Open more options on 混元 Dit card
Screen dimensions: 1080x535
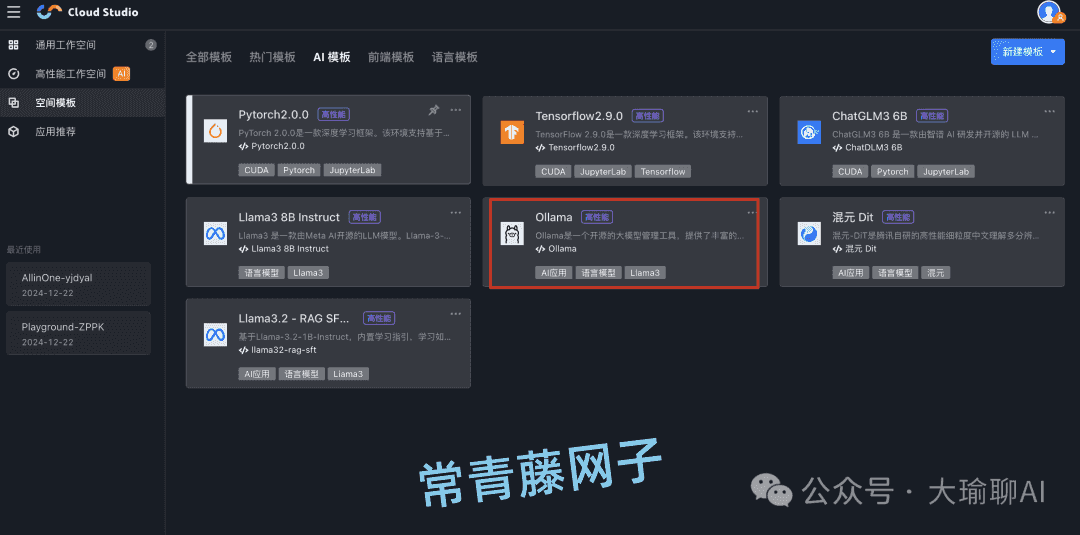click(x=1049, y=212)
